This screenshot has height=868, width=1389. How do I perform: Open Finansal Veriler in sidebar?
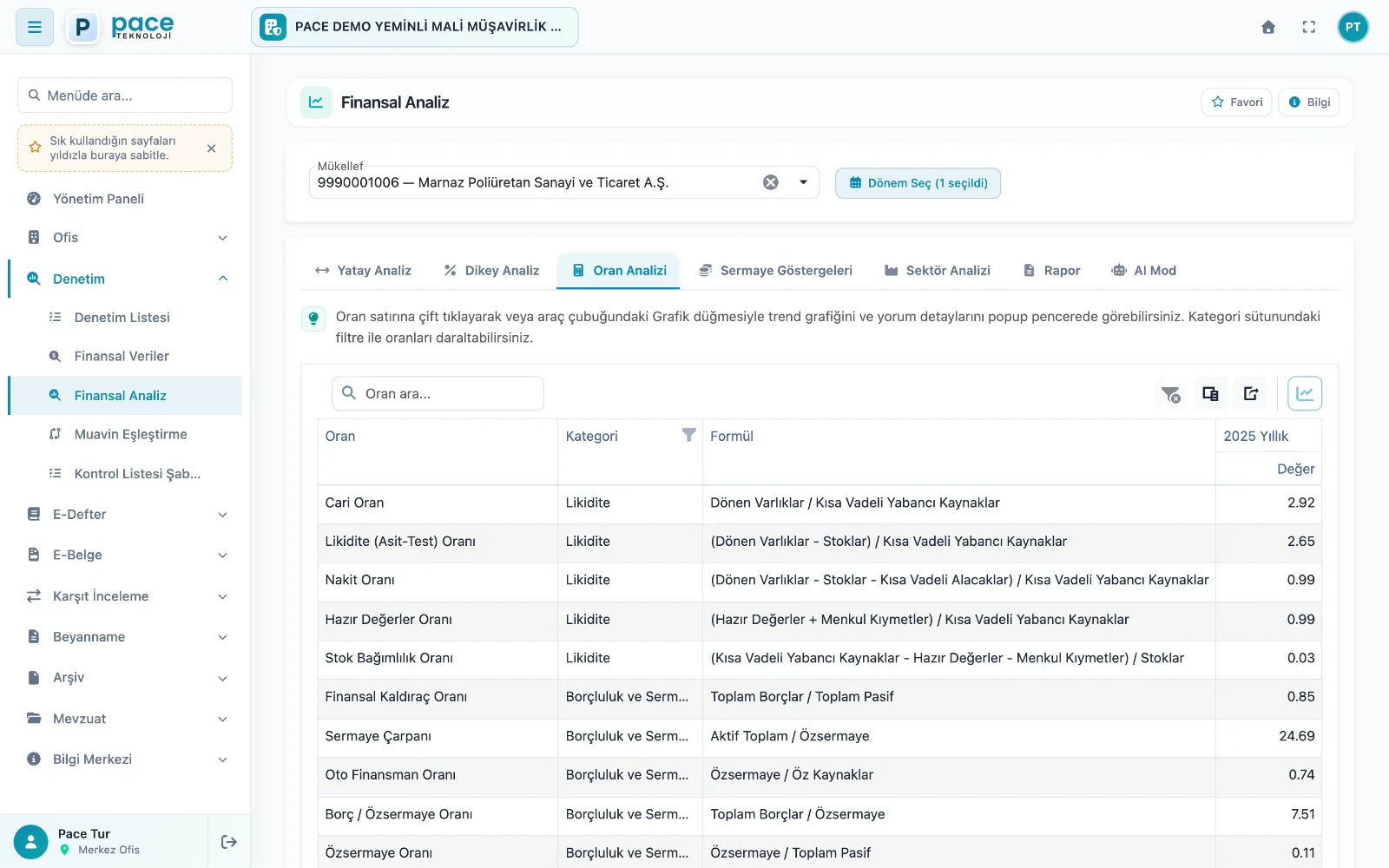point(125,357)
